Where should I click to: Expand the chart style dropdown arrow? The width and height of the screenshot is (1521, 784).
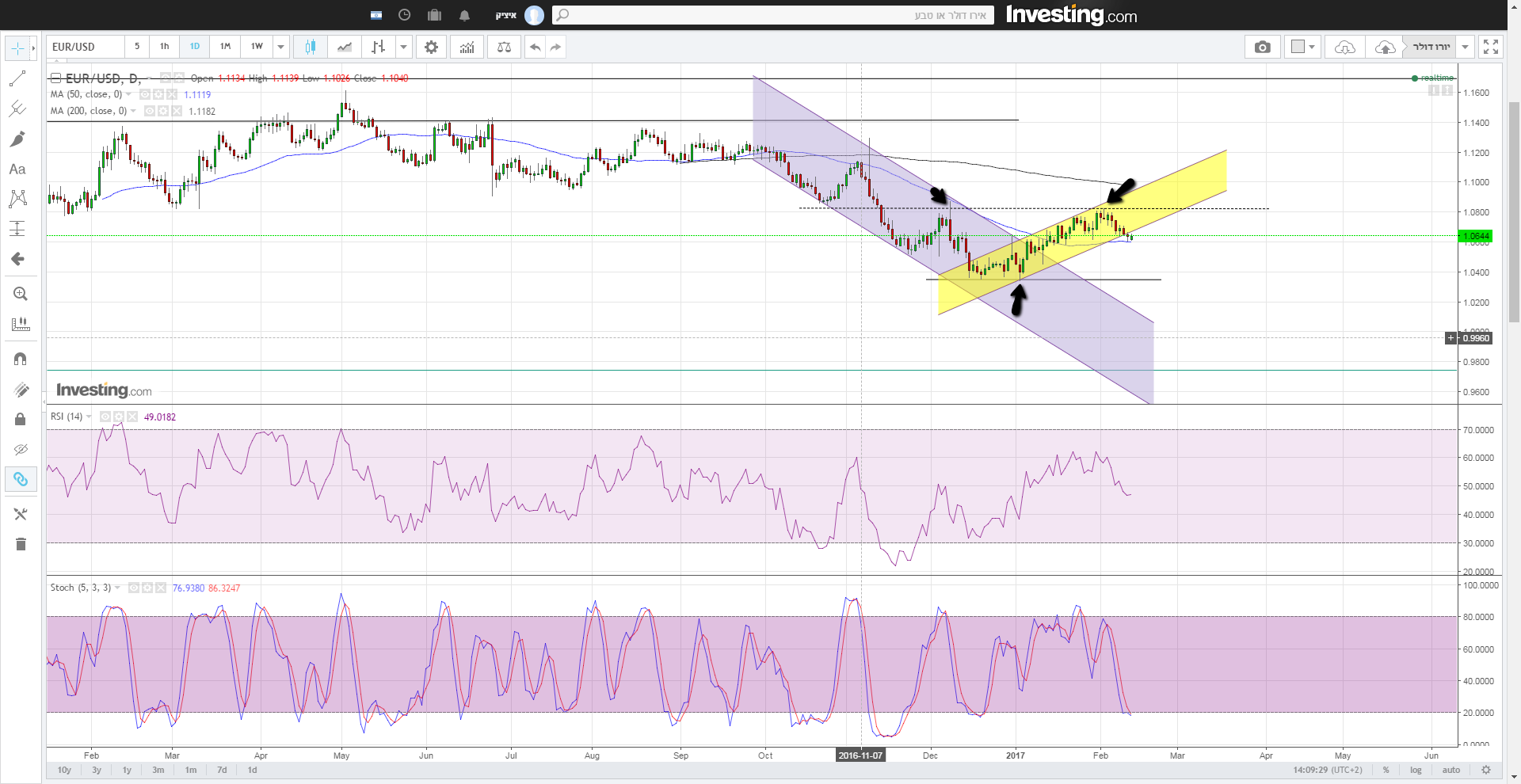[x=403, y=48]
